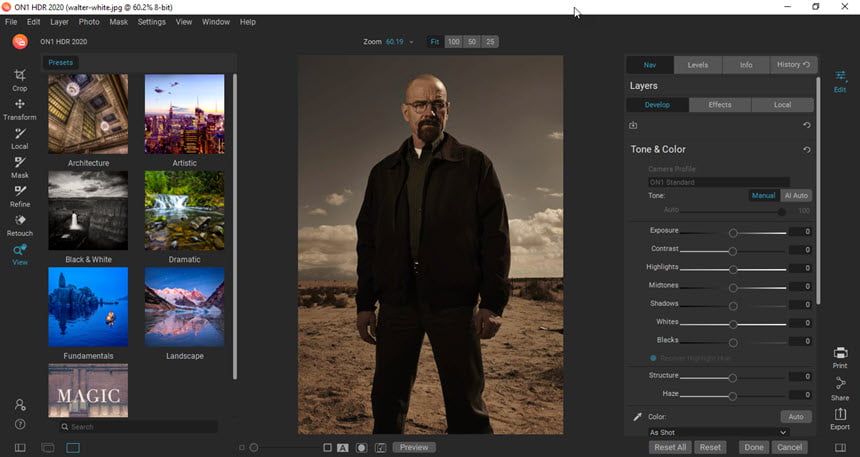Click the Exposure slider handle
The image size is (860, 457).
(733, 233)
